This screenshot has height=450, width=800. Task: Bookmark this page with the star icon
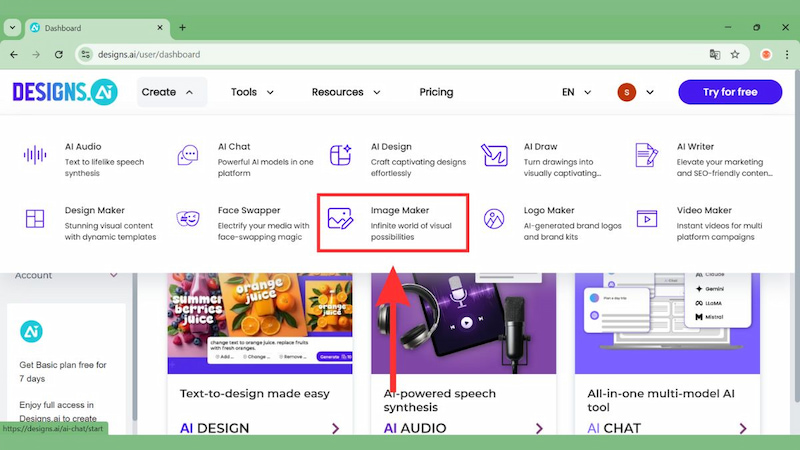[735, 54]
